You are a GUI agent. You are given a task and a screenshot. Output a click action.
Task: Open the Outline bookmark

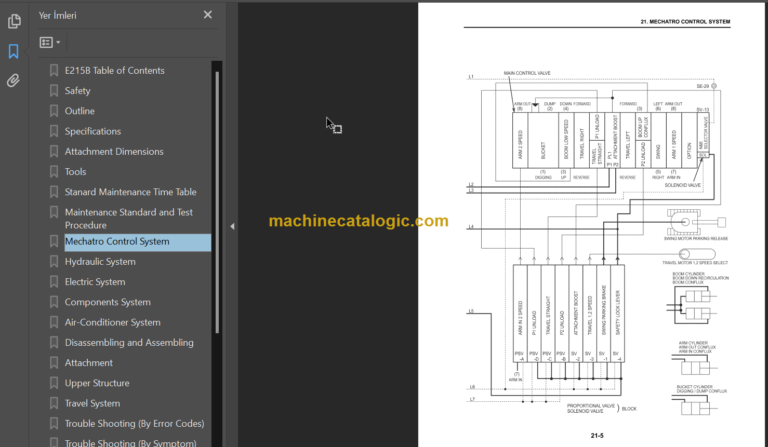[x=79, y=111]
